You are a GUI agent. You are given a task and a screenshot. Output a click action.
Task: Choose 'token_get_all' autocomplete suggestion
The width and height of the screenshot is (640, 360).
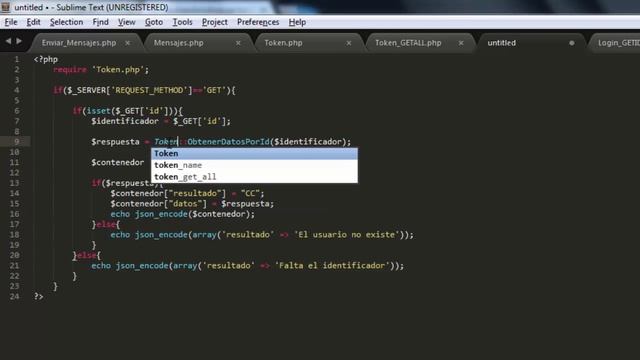point(254,177)
